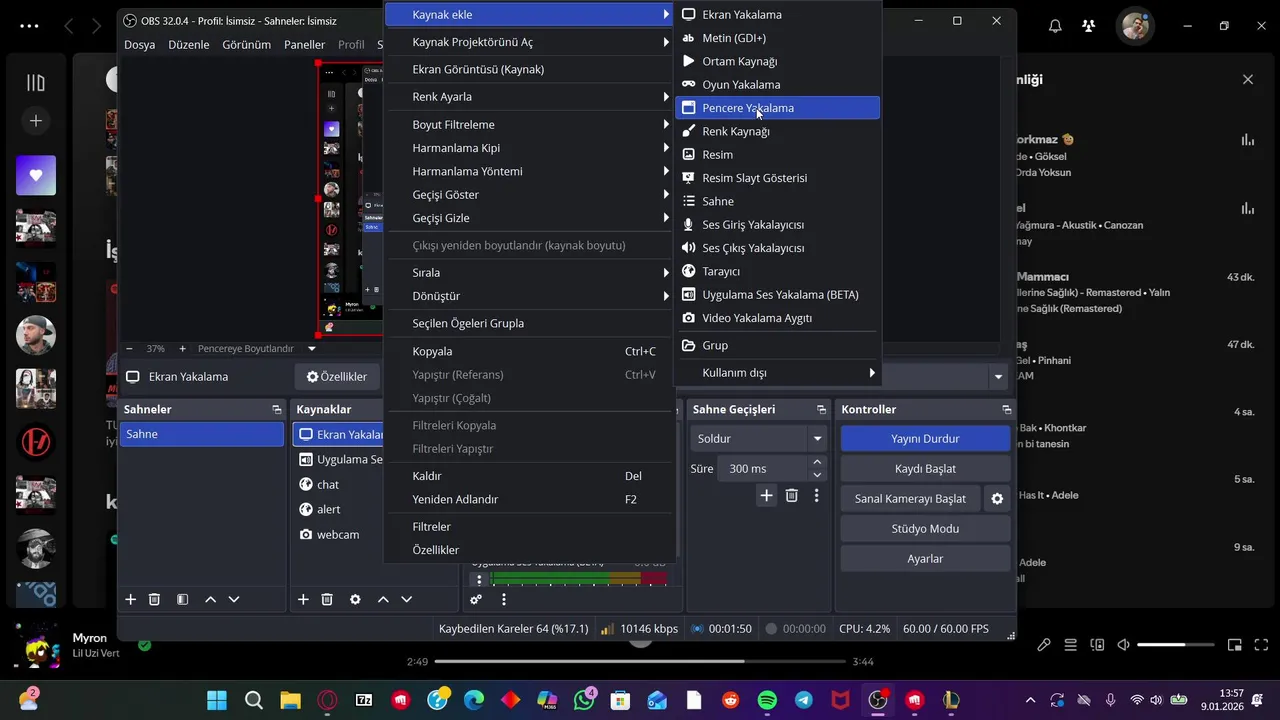Open audio mixer three-dot menu
Image resolution: width=1280 pixels, height=720 pixels.
pos(504,600)
